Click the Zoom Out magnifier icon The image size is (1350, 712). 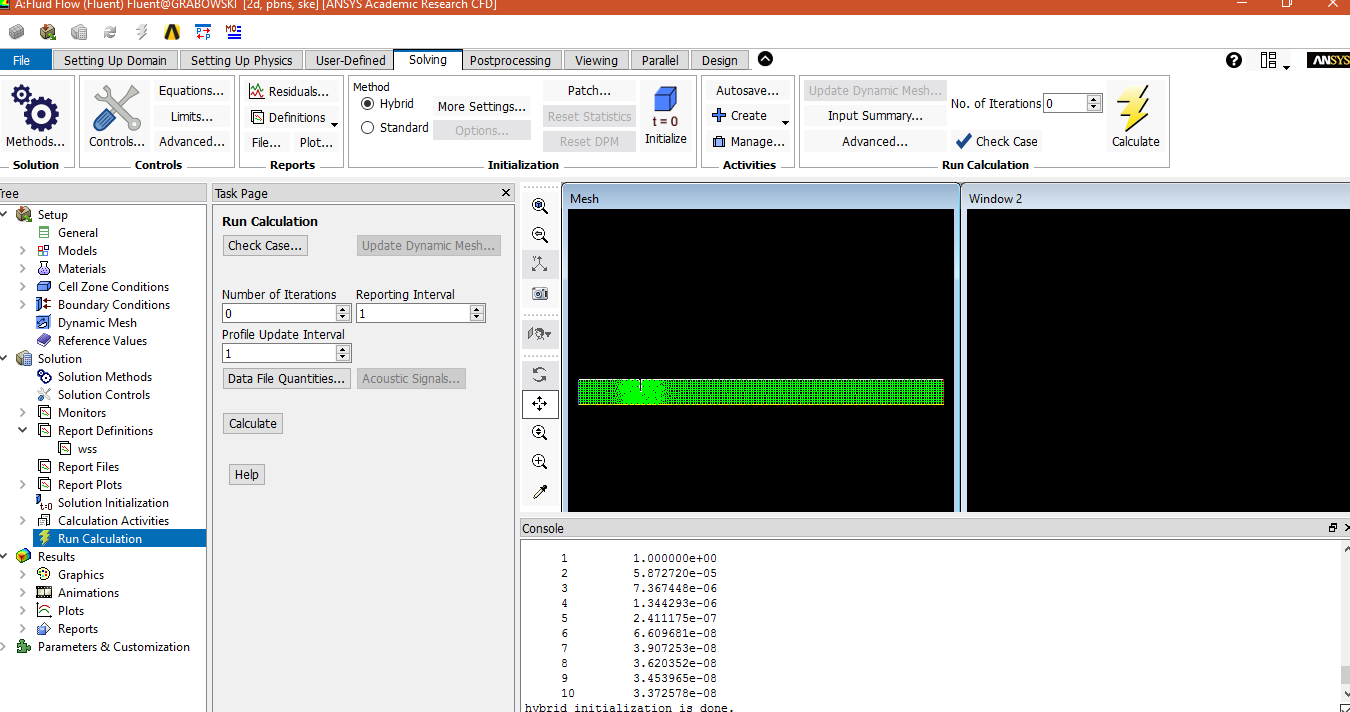pyautogui.click(x=540, y=235)
